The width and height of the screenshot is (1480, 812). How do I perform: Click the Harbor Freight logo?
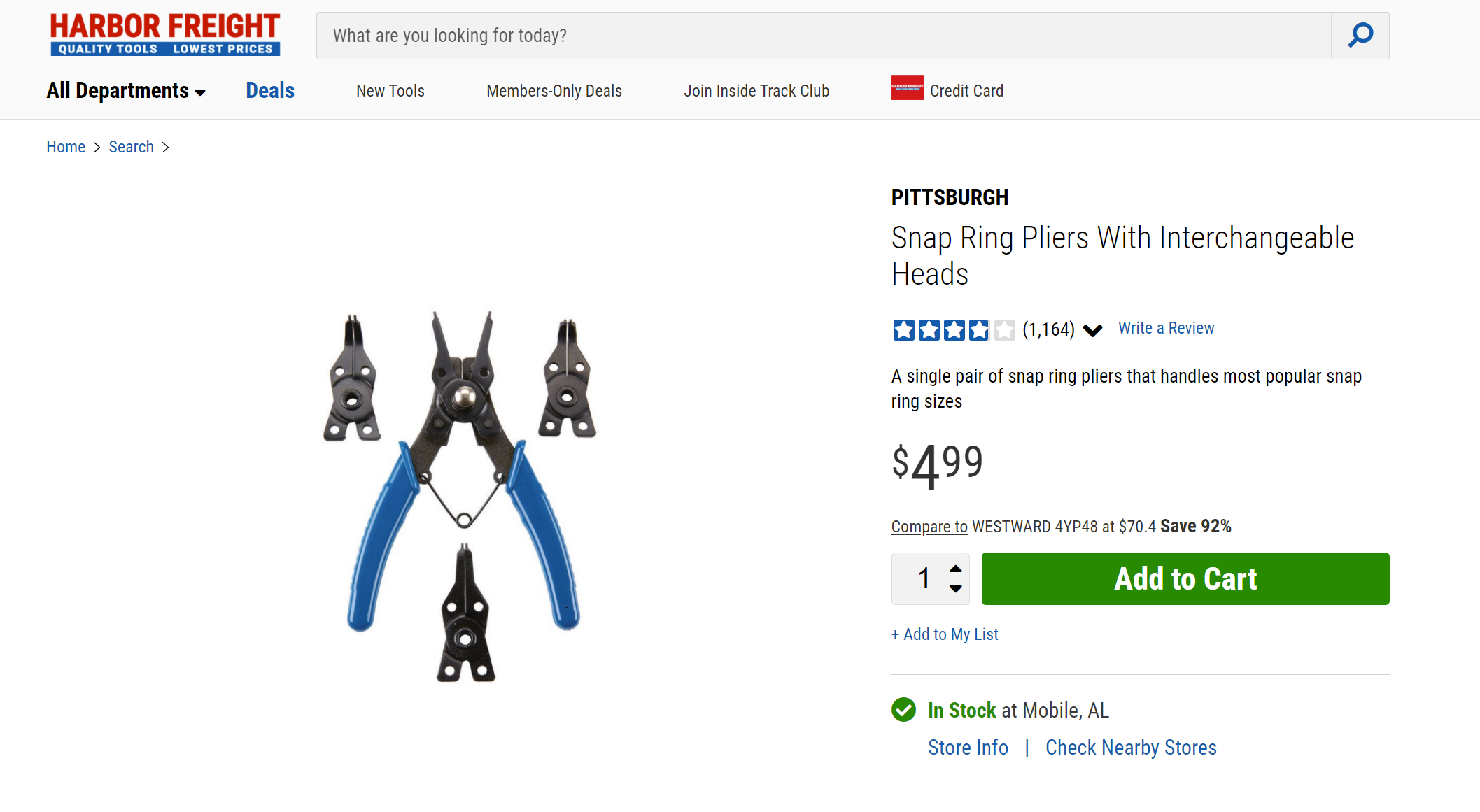pyautogui.click(x=165, y=34)
